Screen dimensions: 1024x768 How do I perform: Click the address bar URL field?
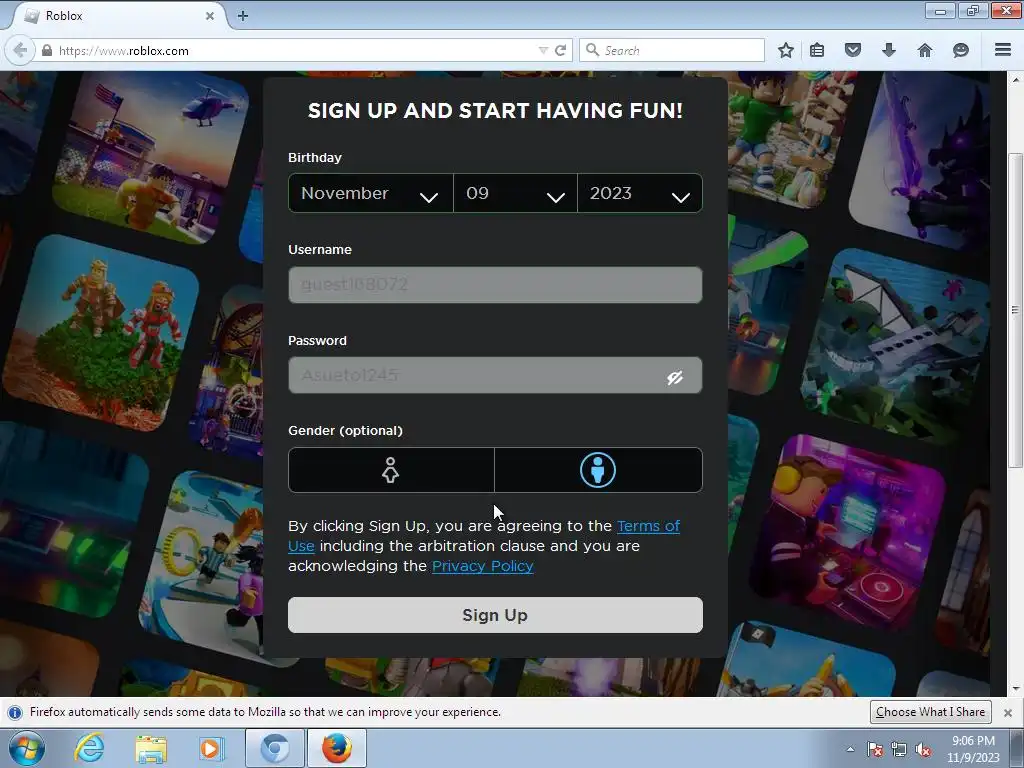pyautogui.click(x=294, y=50)
